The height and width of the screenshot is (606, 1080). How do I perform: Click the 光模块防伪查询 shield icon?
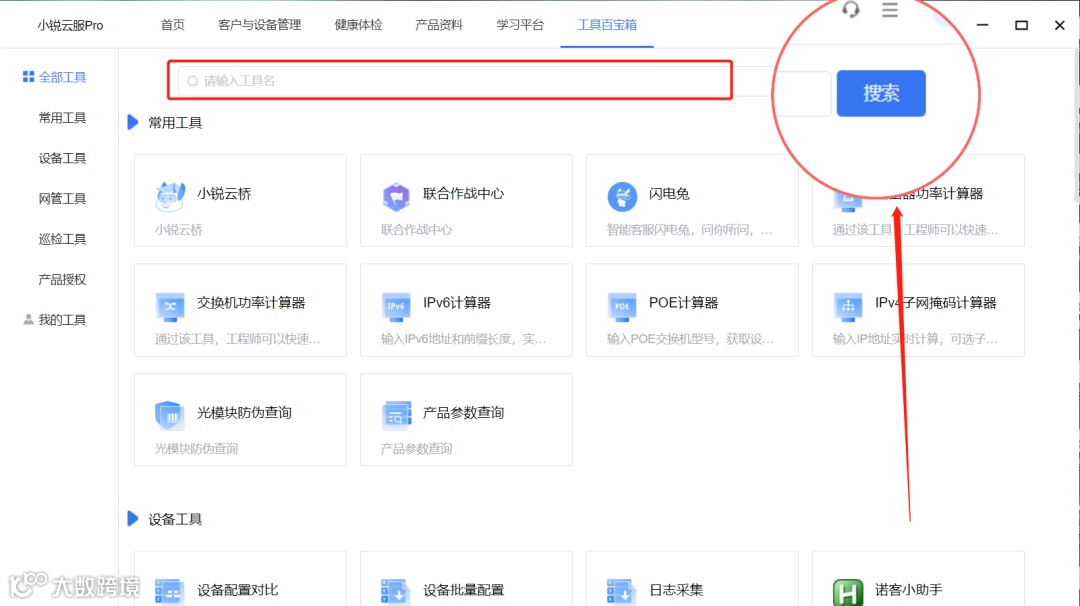point(169,415)
